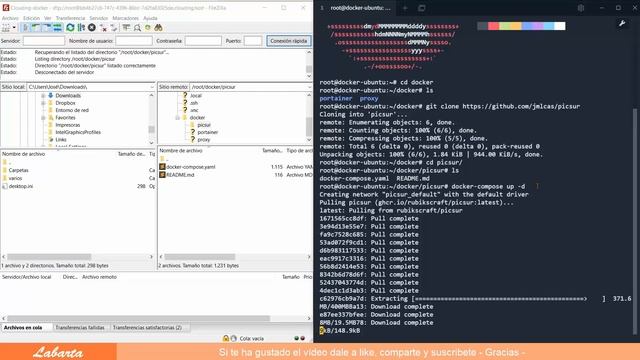This screenshot has width=640, height=360.
Task: Toggle the message log display
Action: coord(26,28)
